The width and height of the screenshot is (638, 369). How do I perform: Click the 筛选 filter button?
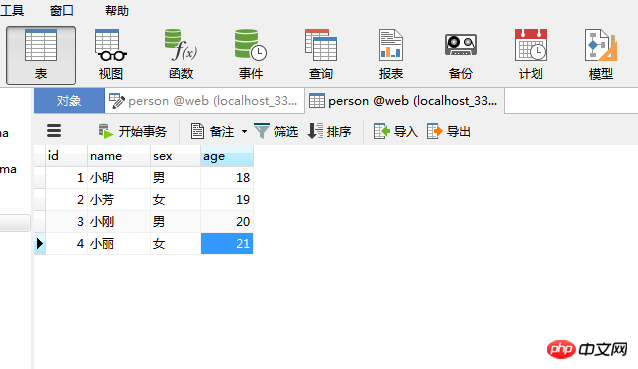pyautogui.click(x=276, y=131)
